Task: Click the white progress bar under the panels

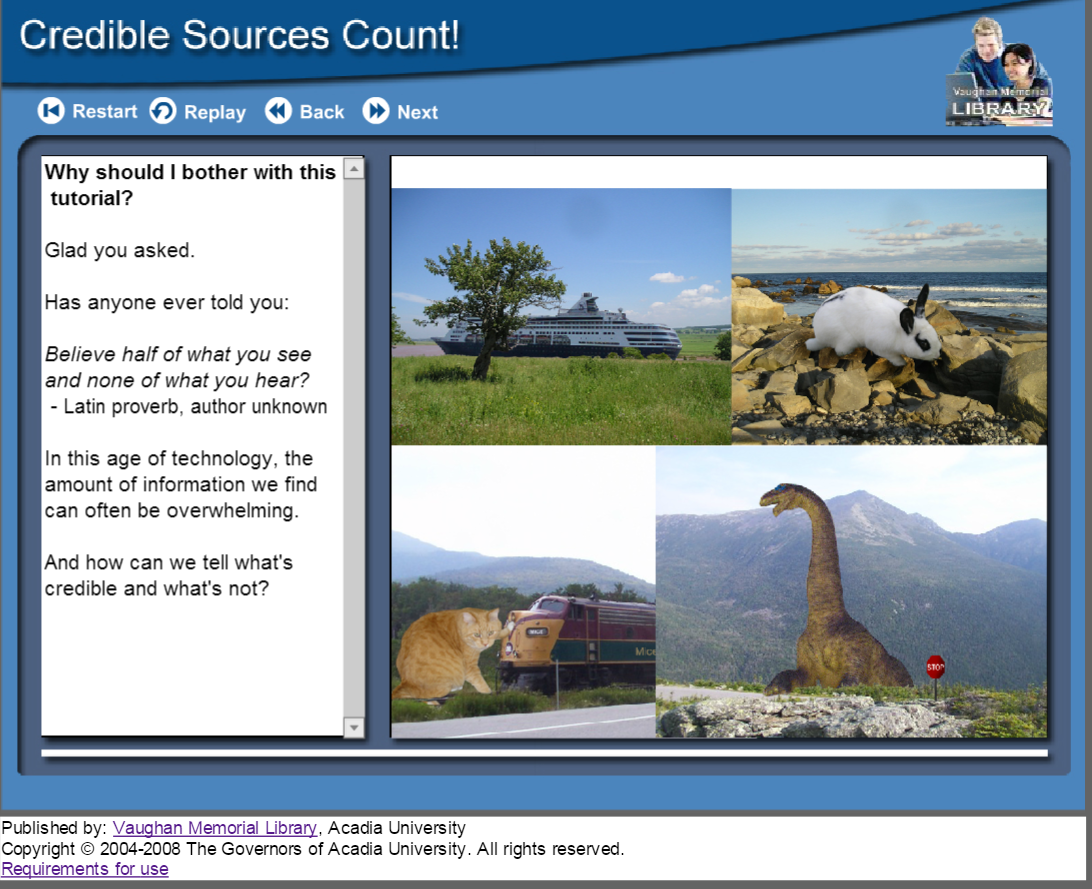Action: (545, 753)
